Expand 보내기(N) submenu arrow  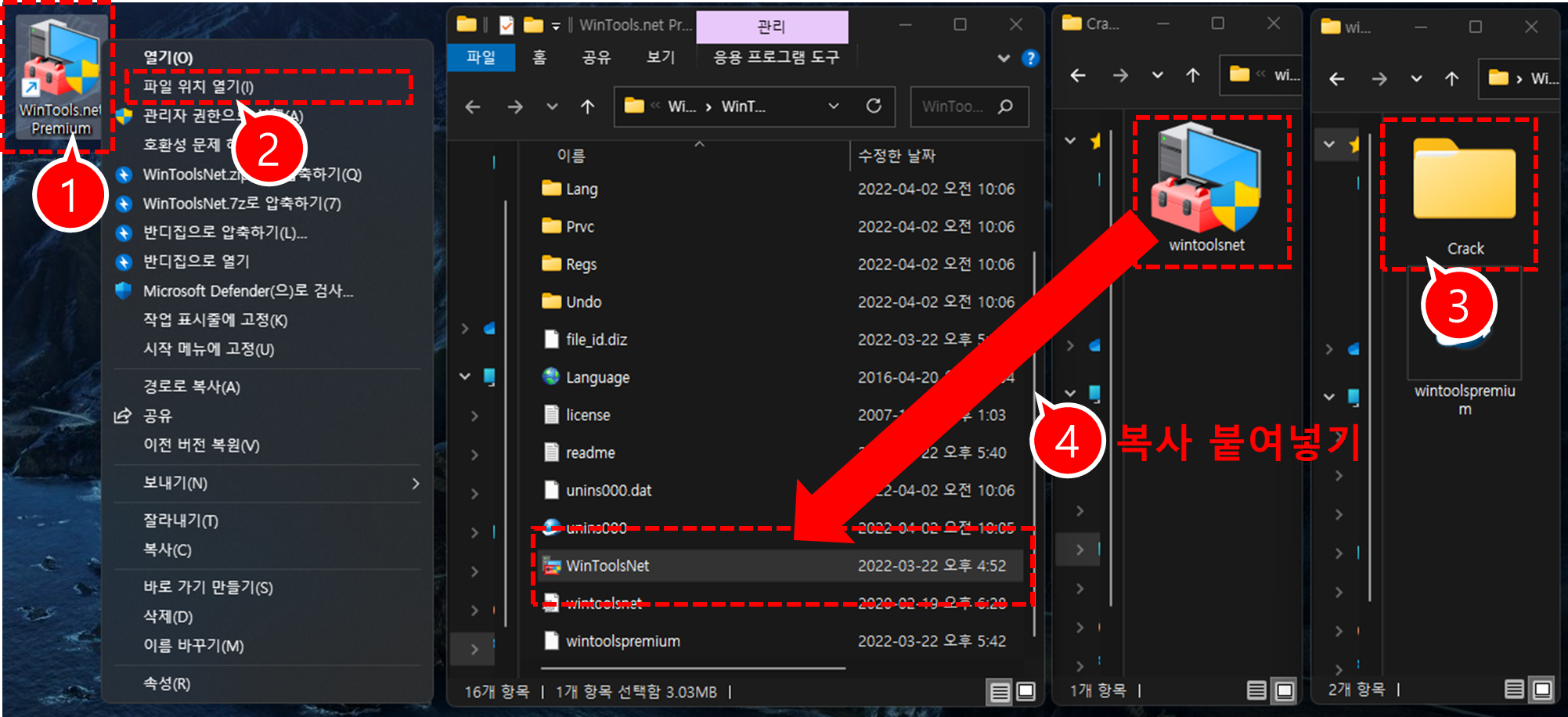click(x=415, y=484)
